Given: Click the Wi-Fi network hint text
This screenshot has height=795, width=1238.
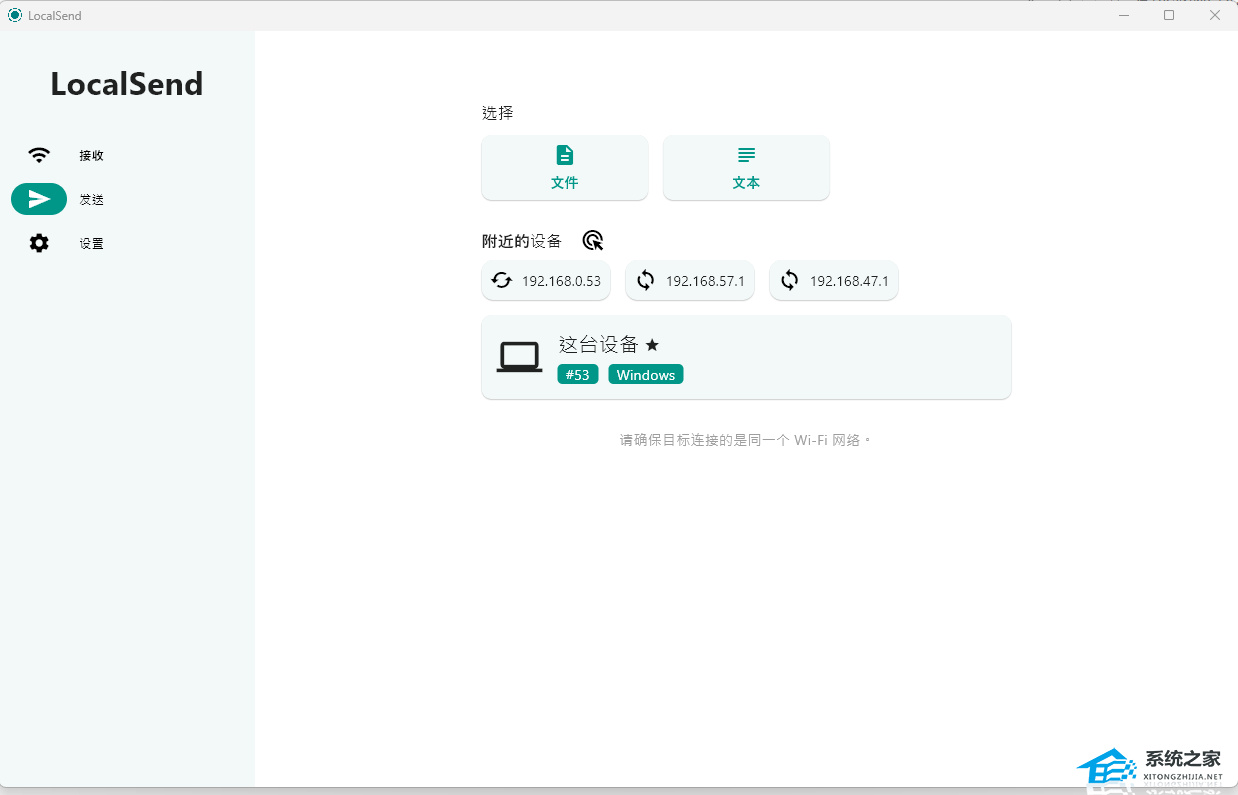Looking at the screenshot, I should click(x=746, y=440).
